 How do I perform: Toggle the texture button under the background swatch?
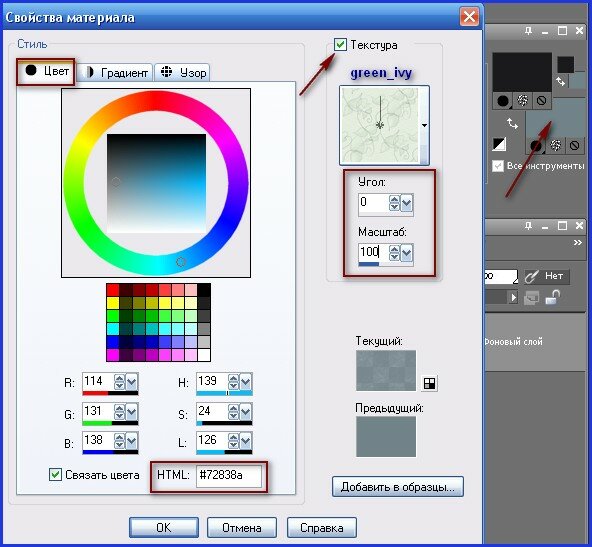coord(555,145)
